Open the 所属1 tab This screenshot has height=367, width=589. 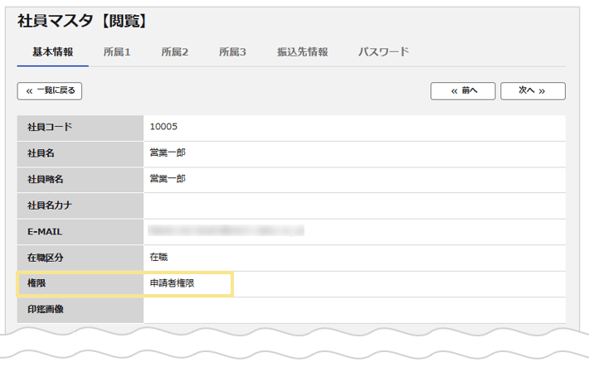tap(117, 52)
